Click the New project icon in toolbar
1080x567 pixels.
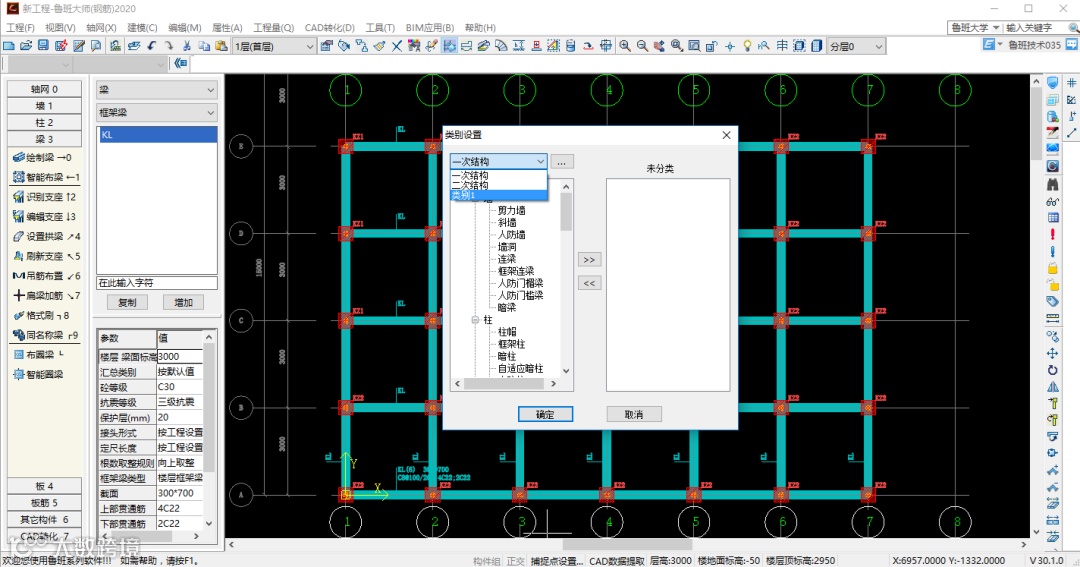pos(9,46)
